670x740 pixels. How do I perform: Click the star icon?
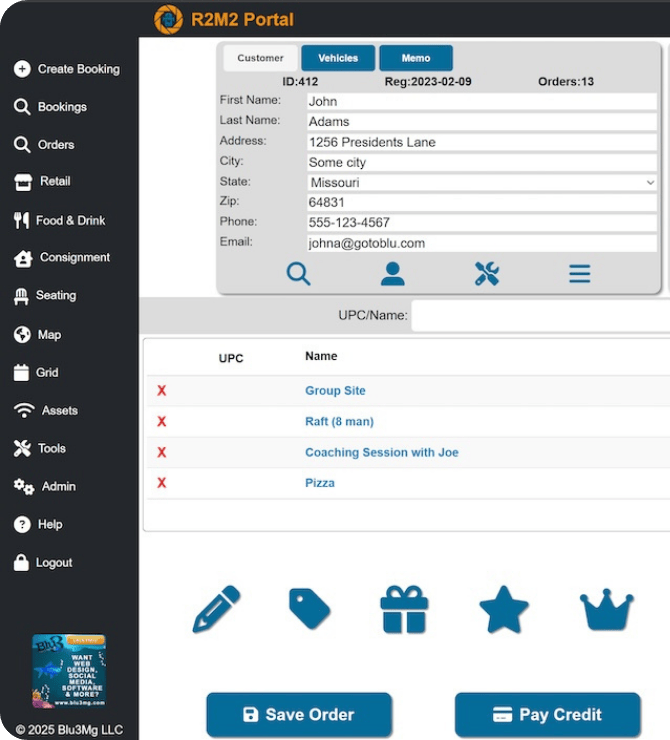tap(504, 609)
